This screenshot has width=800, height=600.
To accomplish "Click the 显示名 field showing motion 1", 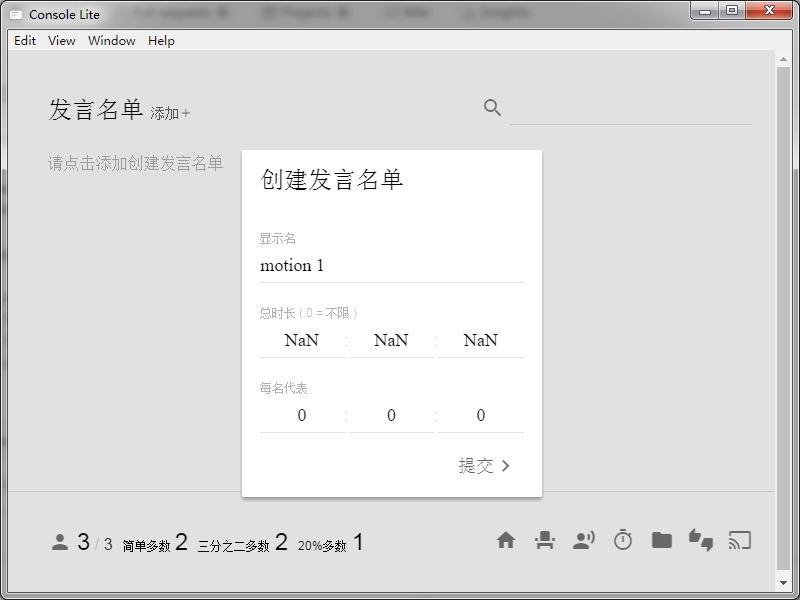I will [x=390, y=265].
